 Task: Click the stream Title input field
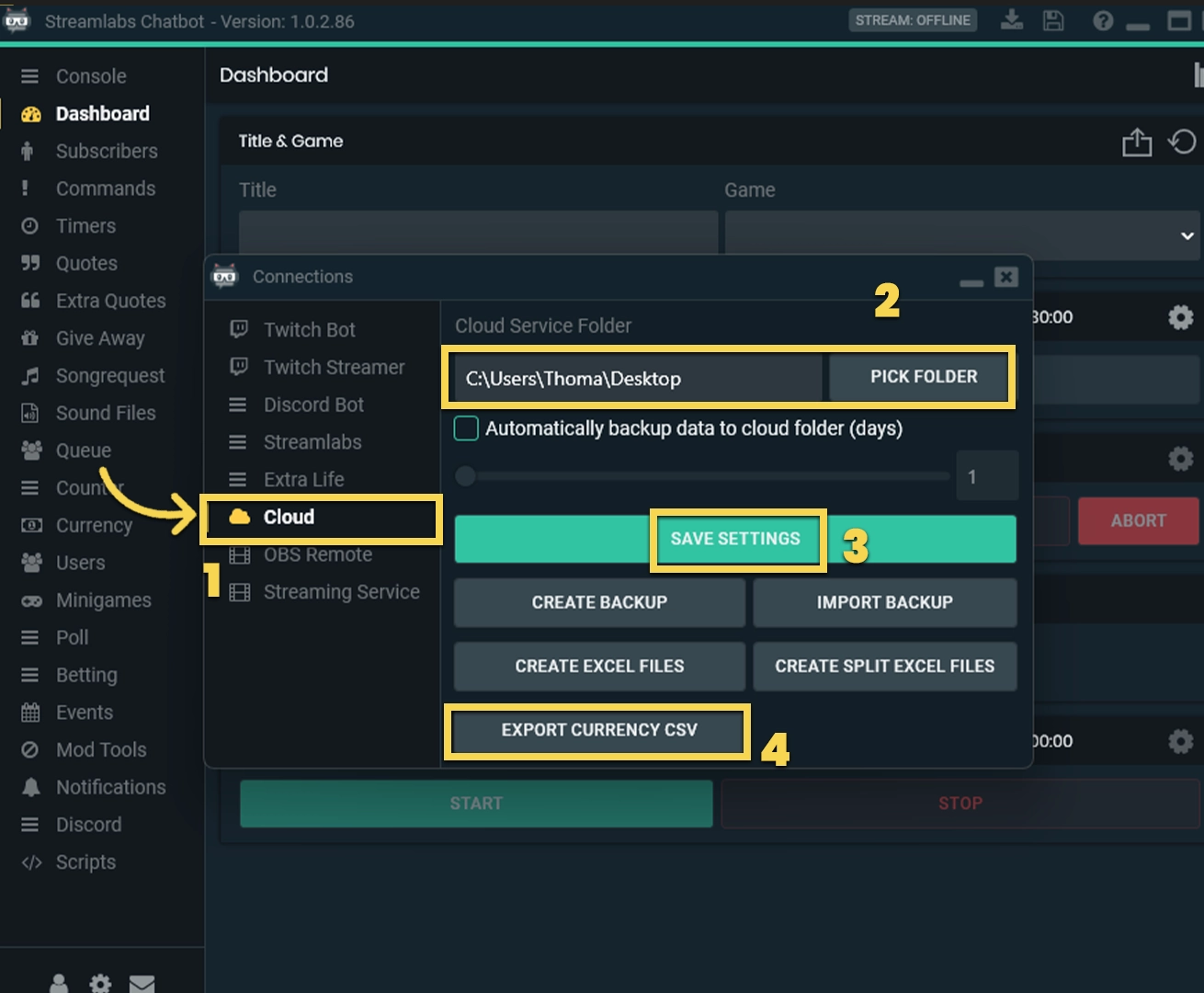[478, 233]
